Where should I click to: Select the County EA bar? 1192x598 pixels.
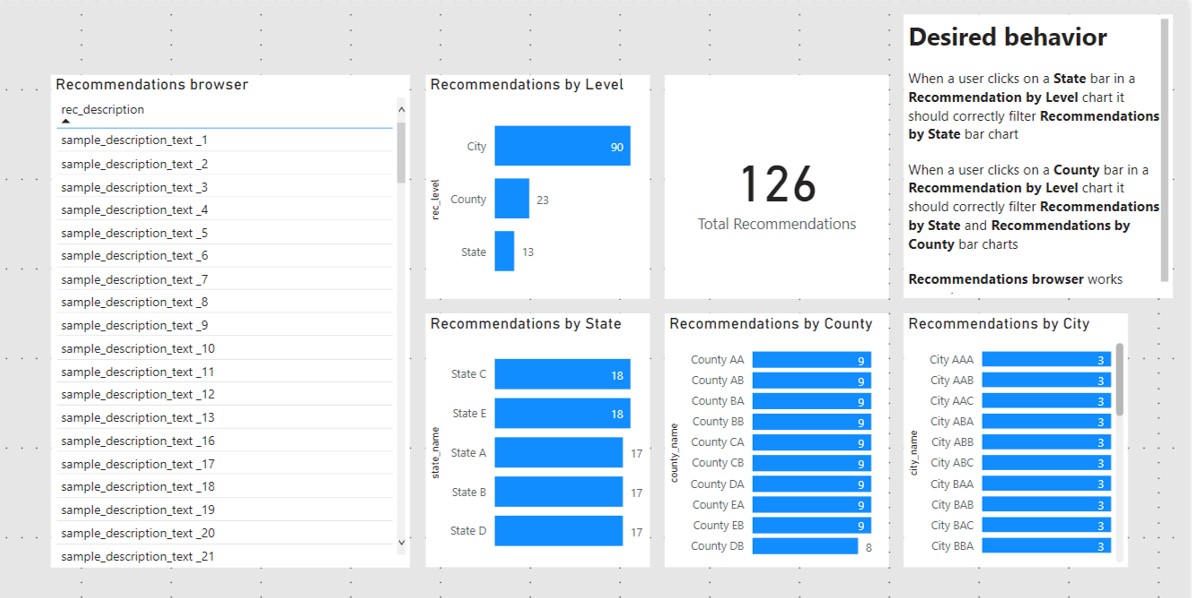(812, 505)
